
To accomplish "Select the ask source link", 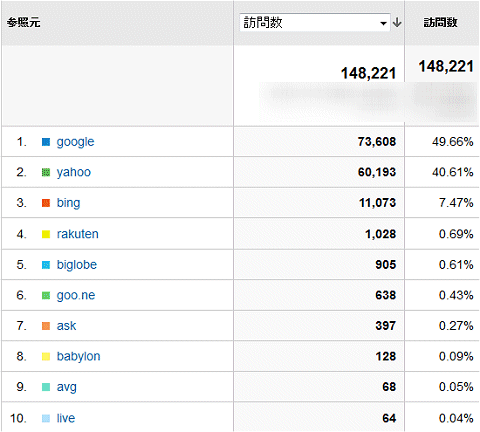I will [66, 326].
